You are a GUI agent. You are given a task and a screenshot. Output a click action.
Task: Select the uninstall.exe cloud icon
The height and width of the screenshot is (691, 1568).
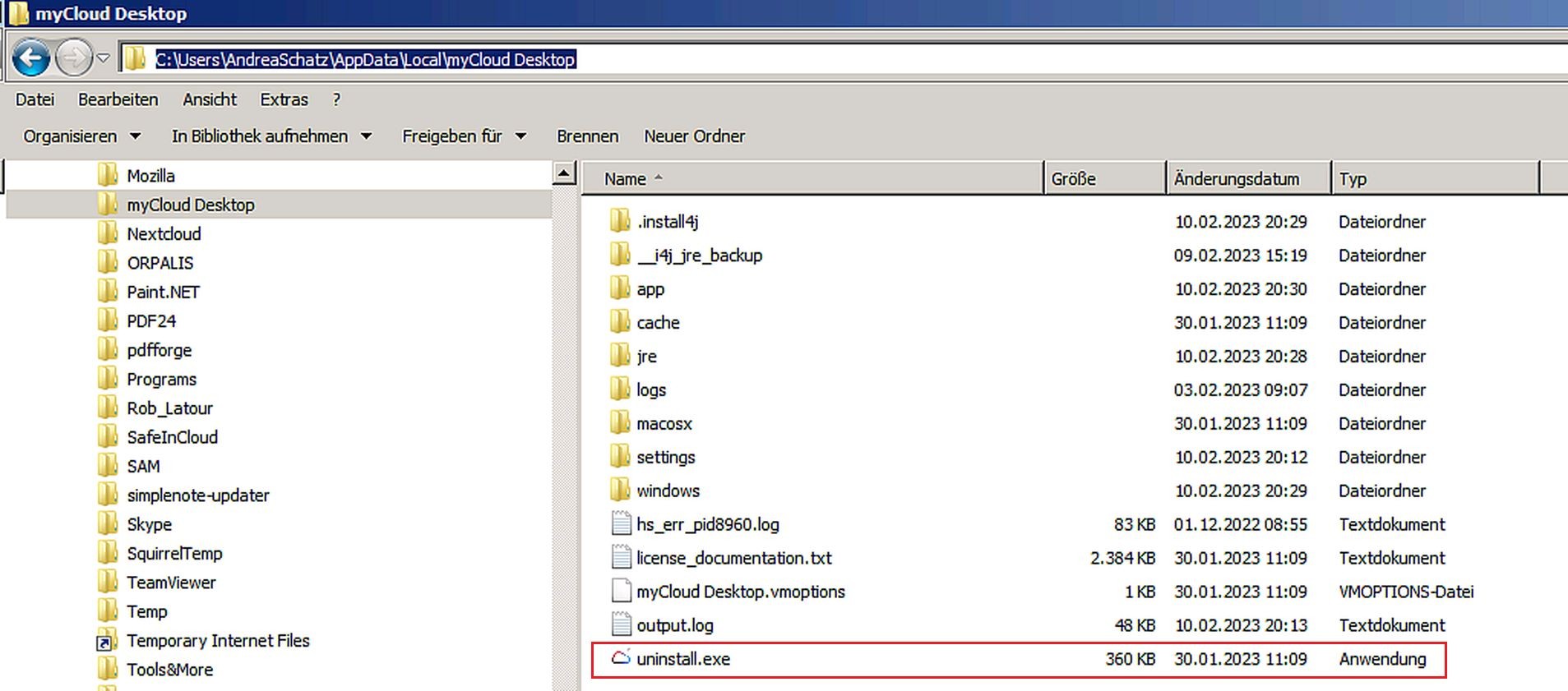click(x=621, y=658)
